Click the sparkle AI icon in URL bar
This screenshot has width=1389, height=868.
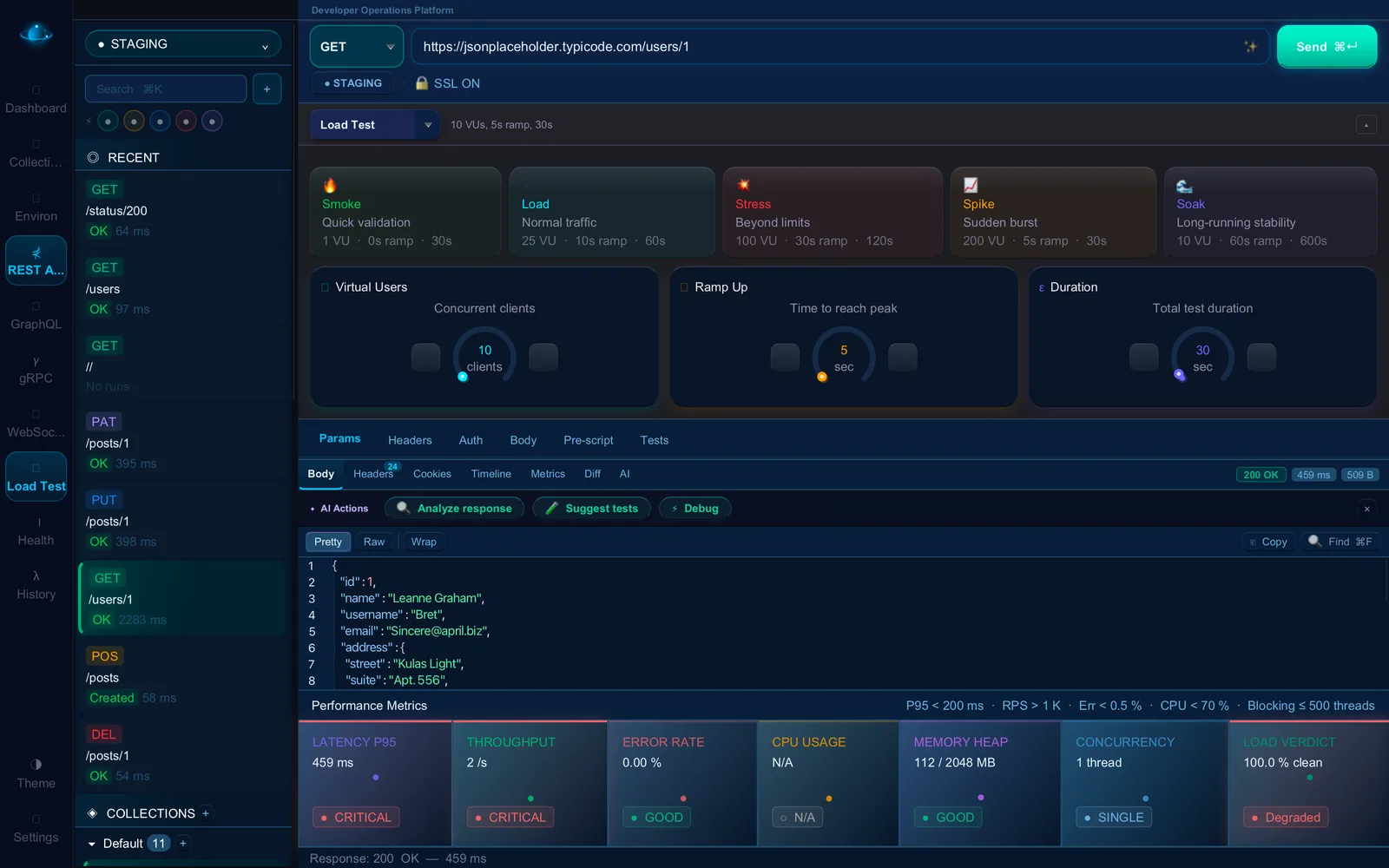(1250, 47)
